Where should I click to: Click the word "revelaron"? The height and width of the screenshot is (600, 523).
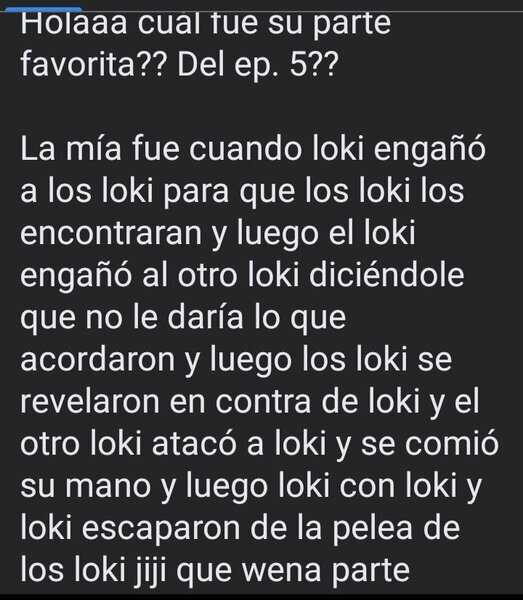coord(90,402)
